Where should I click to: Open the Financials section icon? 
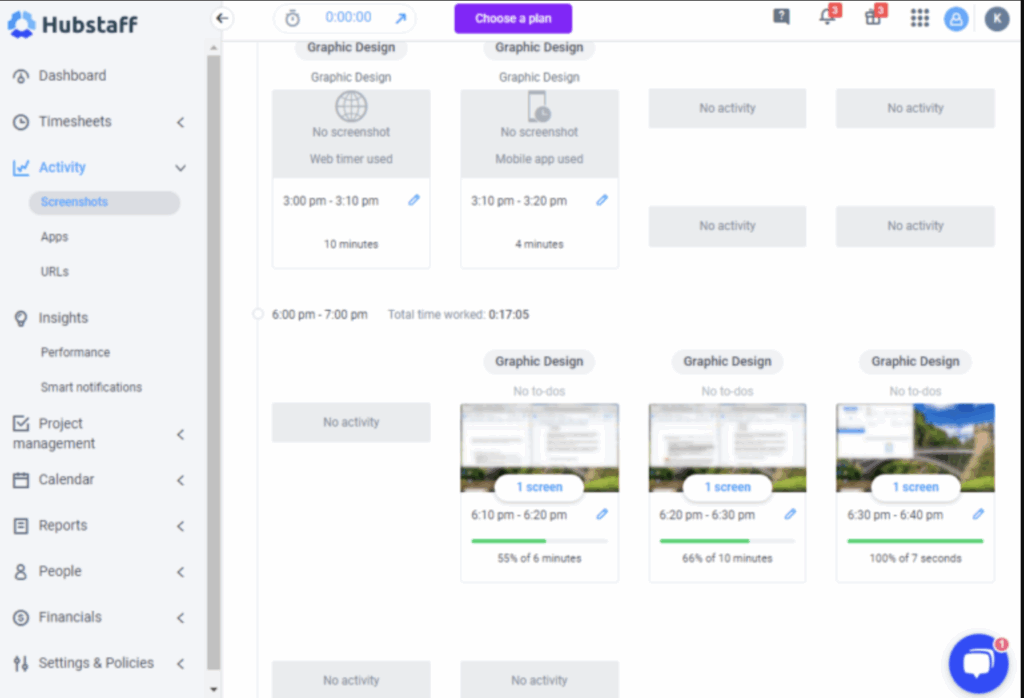tap(20, 617)
